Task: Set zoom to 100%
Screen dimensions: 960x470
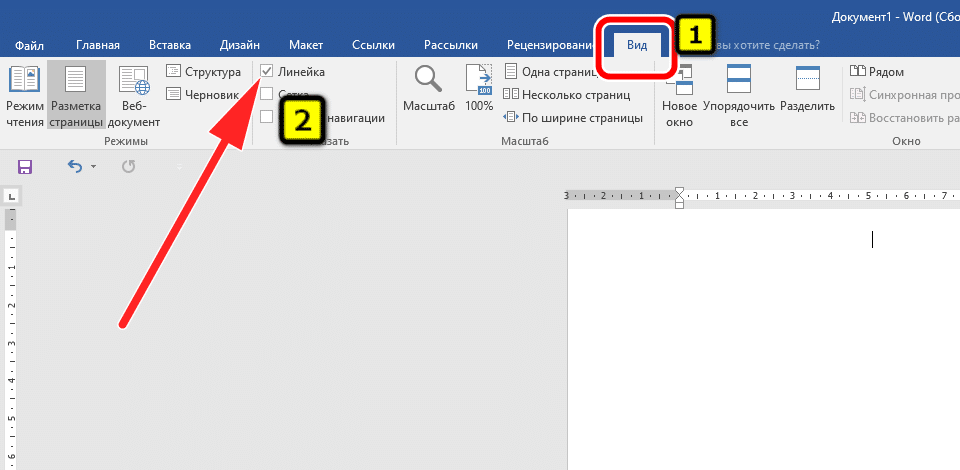Action: 479,89
